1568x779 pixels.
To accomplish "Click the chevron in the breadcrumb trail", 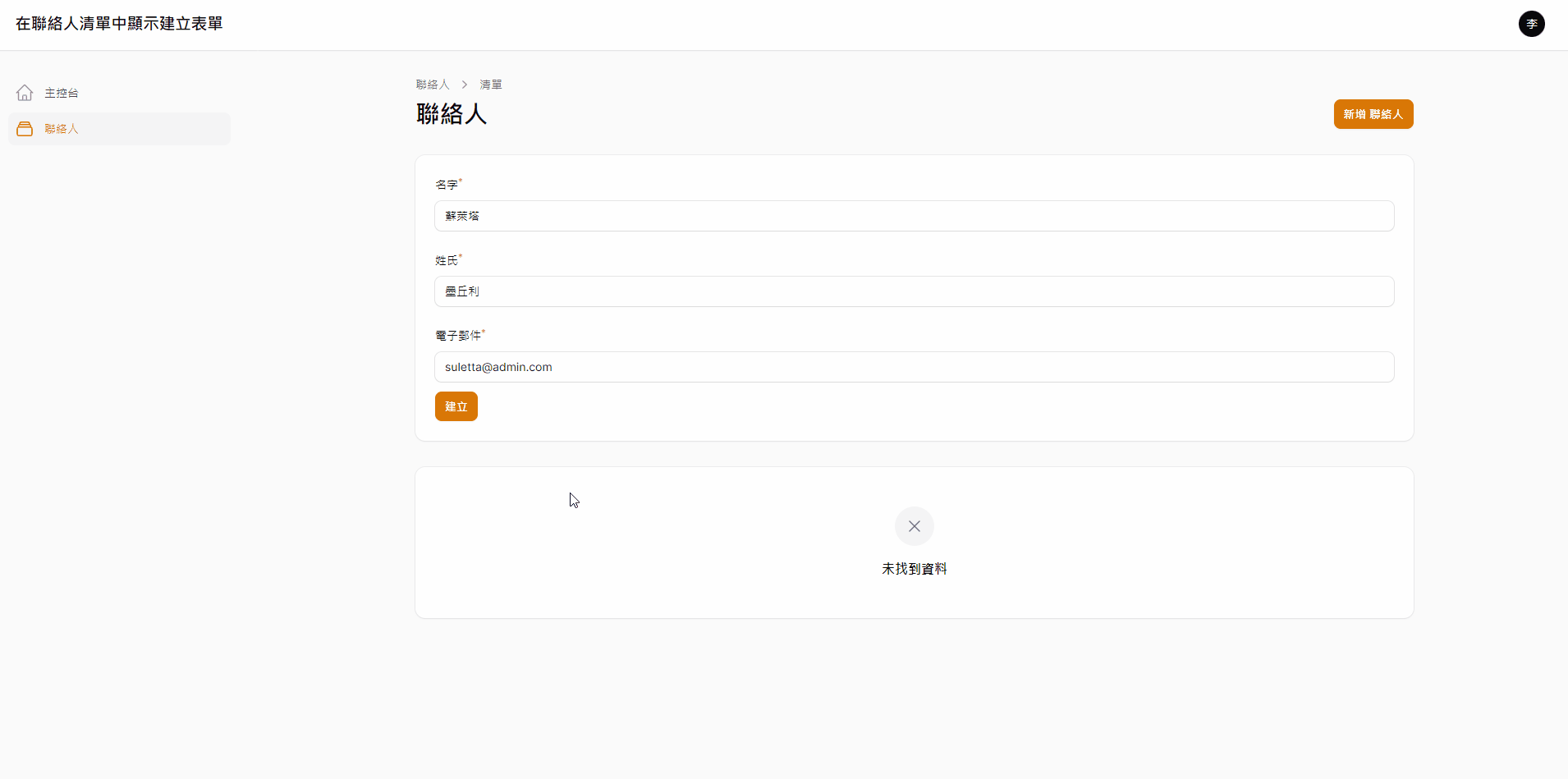I will [464, 84].
